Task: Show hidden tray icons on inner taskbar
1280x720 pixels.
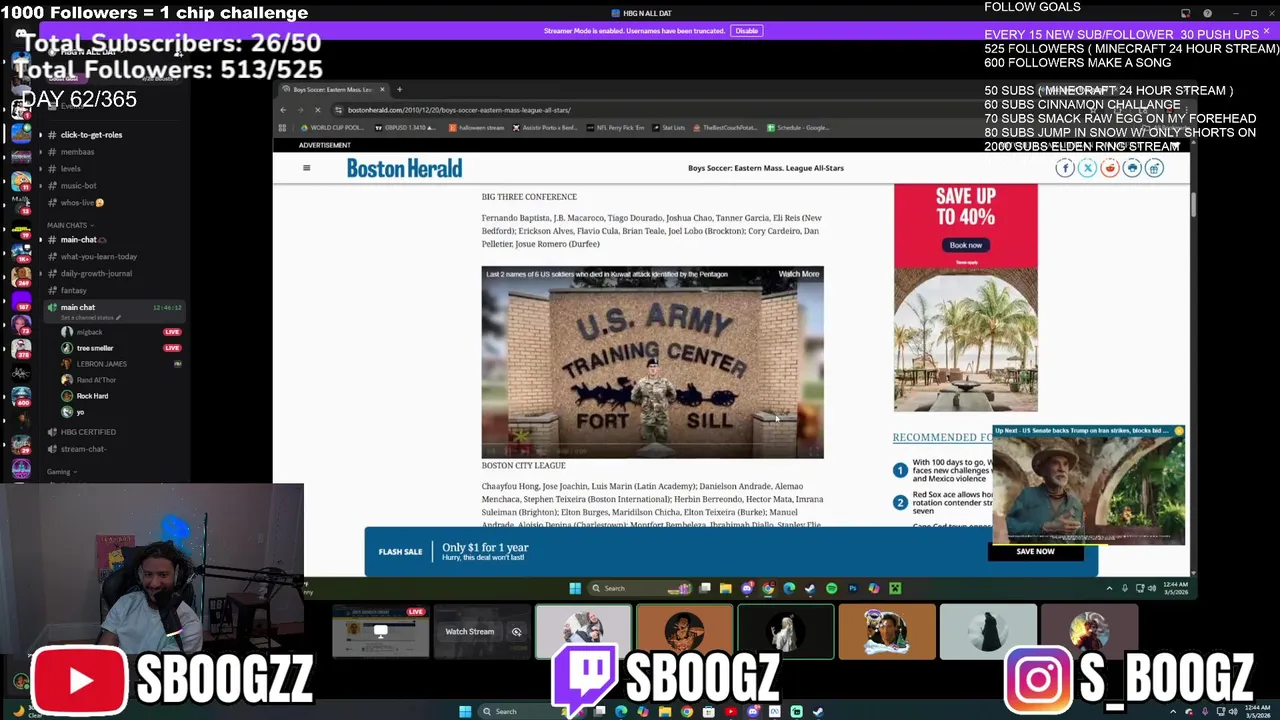Action: 1109,588
